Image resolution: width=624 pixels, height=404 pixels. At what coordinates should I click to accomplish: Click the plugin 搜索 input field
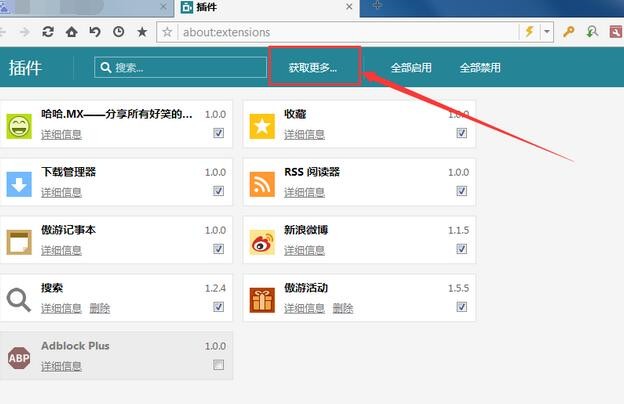180,67
